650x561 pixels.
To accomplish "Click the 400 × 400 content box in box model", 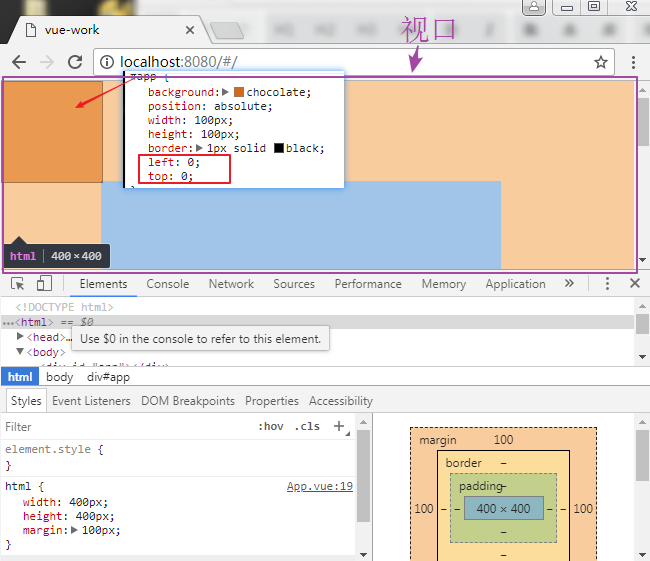I will click(503, 508).
